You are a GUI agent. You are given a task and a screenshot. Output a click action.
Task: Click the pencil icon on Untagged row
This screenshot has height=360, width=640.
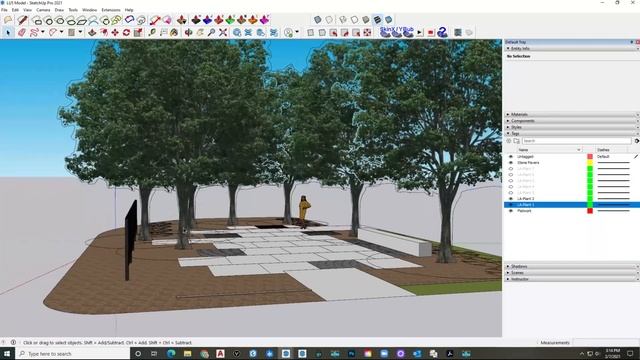click(636, 156)
